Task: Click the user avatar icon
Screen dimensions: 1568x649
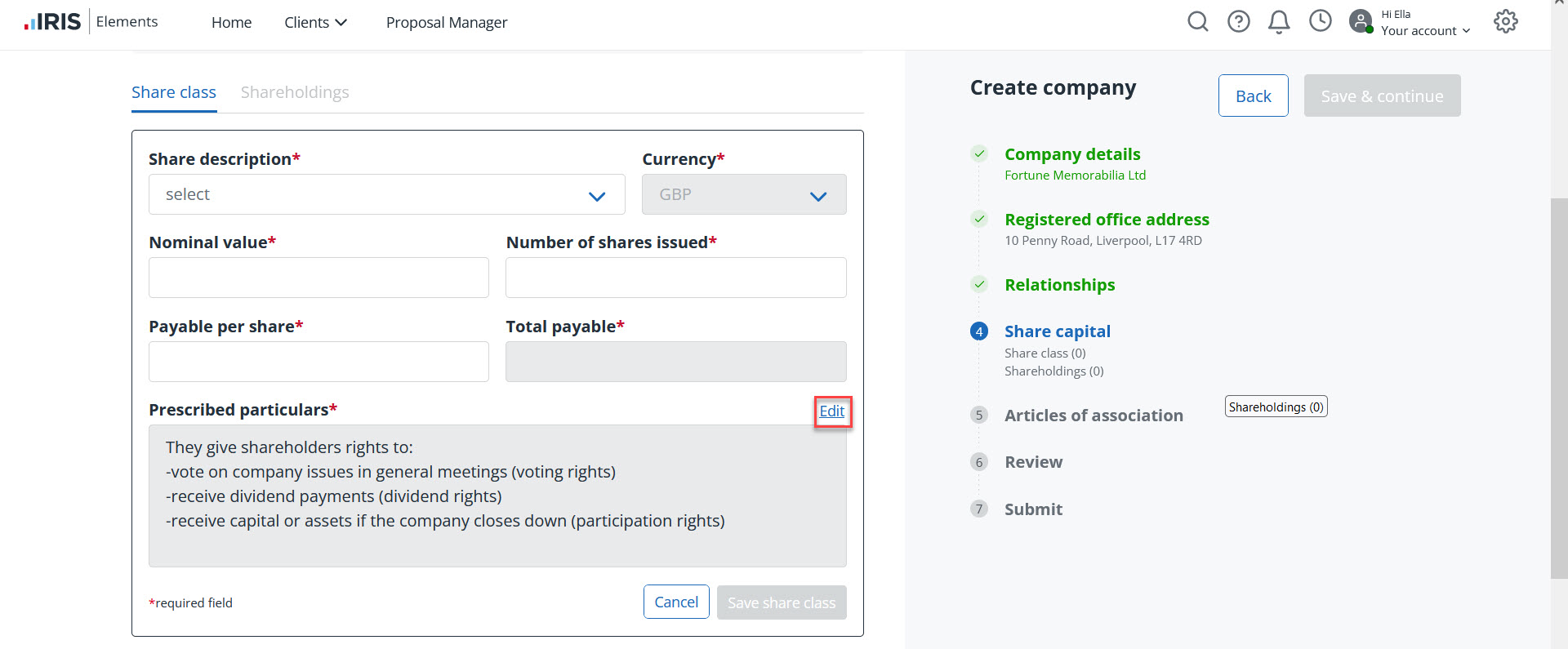Action: pyautogui.click(x=1361, y=21)
